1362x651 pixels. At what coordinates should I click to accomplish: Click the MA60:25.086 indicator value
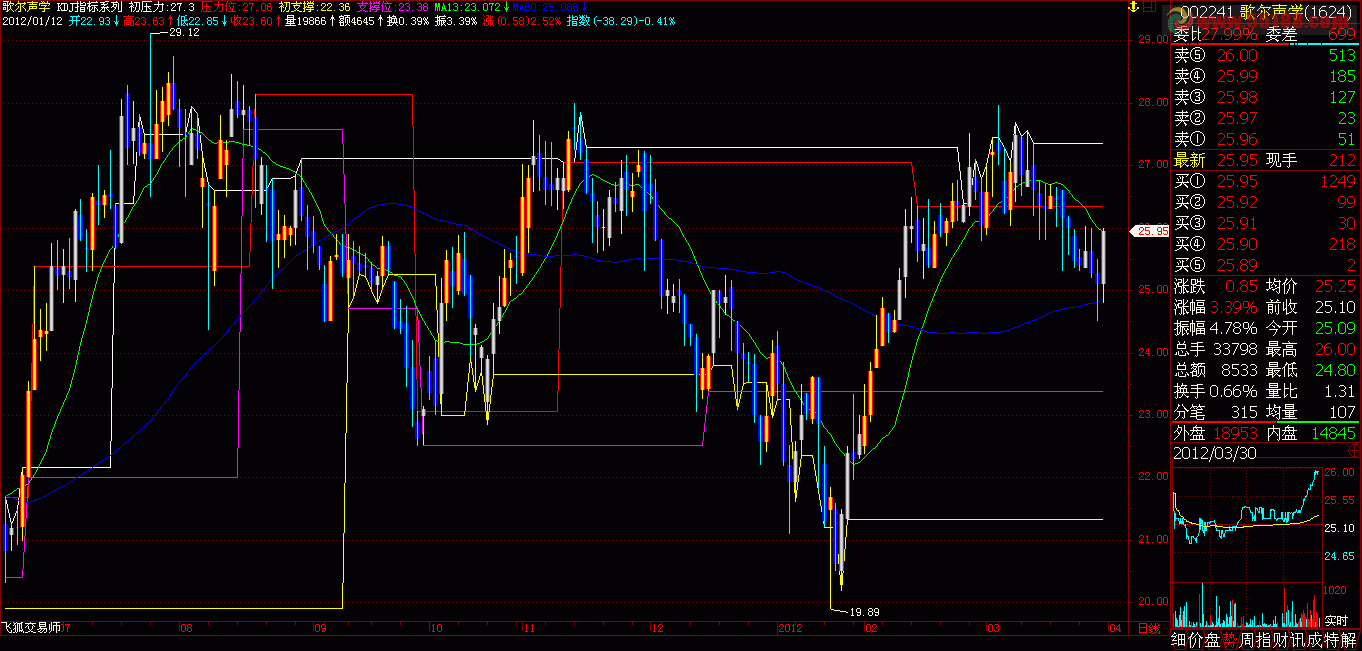click(x=546, y=7)
